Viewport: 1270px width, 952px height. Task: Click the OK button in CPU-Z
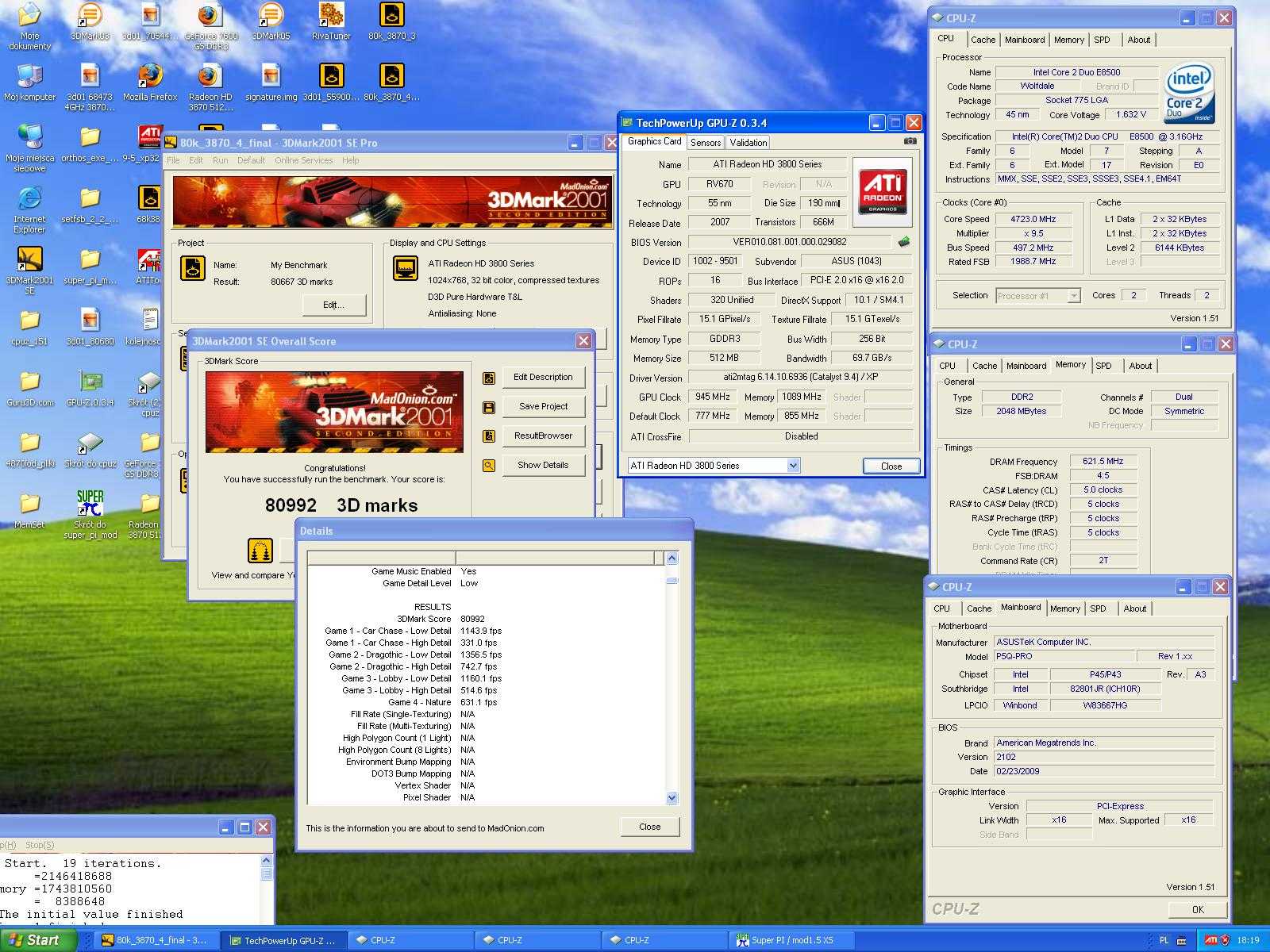pyautogui.click(x=1197, y=910)
